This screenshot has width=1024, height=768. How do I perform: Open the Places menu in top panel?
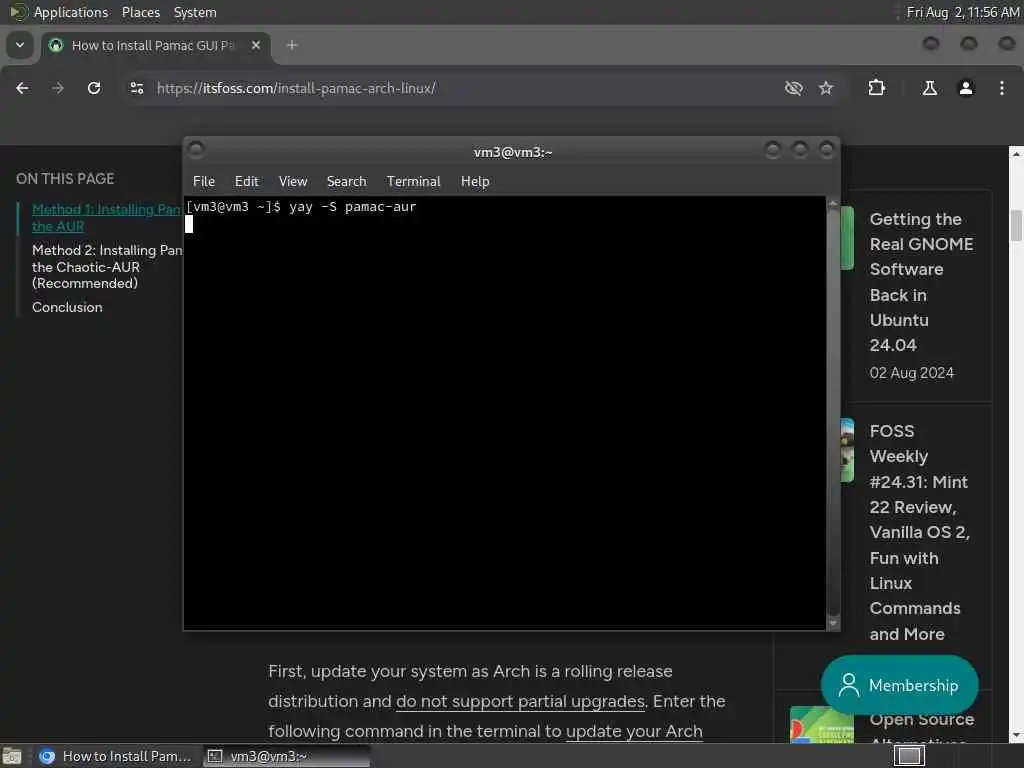[x=140, y=12]
